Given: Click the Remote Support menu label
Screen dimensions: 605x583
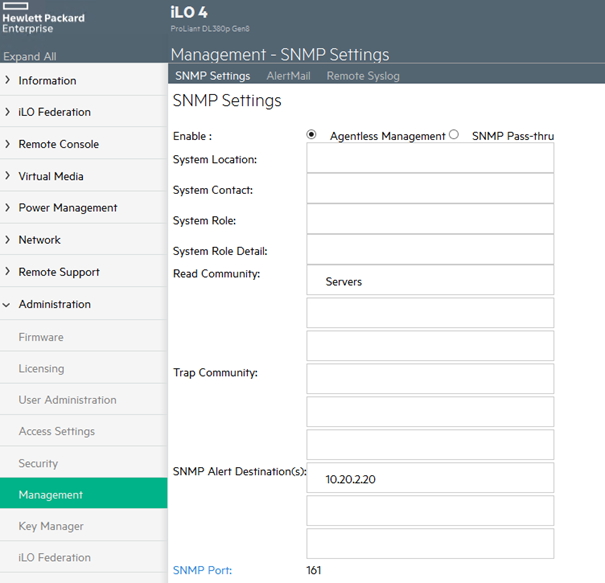Looking at the screenshot, I should point(59,272).
